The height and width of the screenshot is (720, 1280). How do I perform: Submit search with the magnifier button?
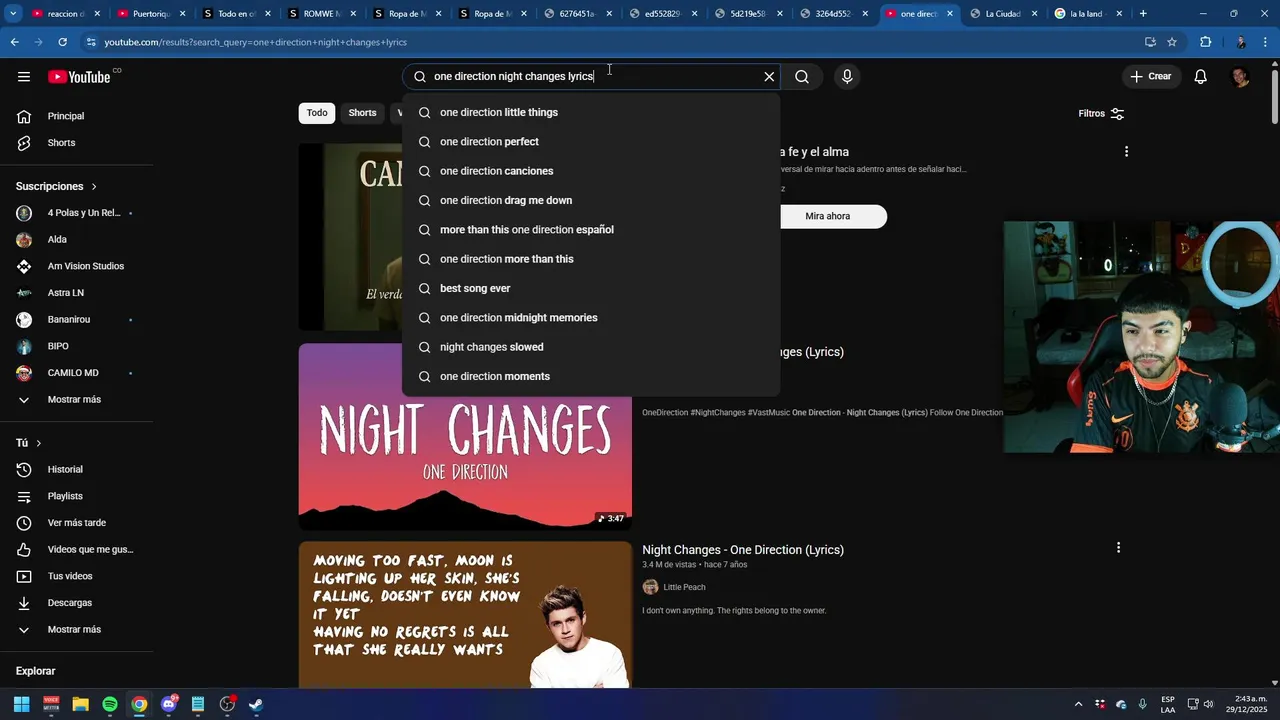coord(802,77)
